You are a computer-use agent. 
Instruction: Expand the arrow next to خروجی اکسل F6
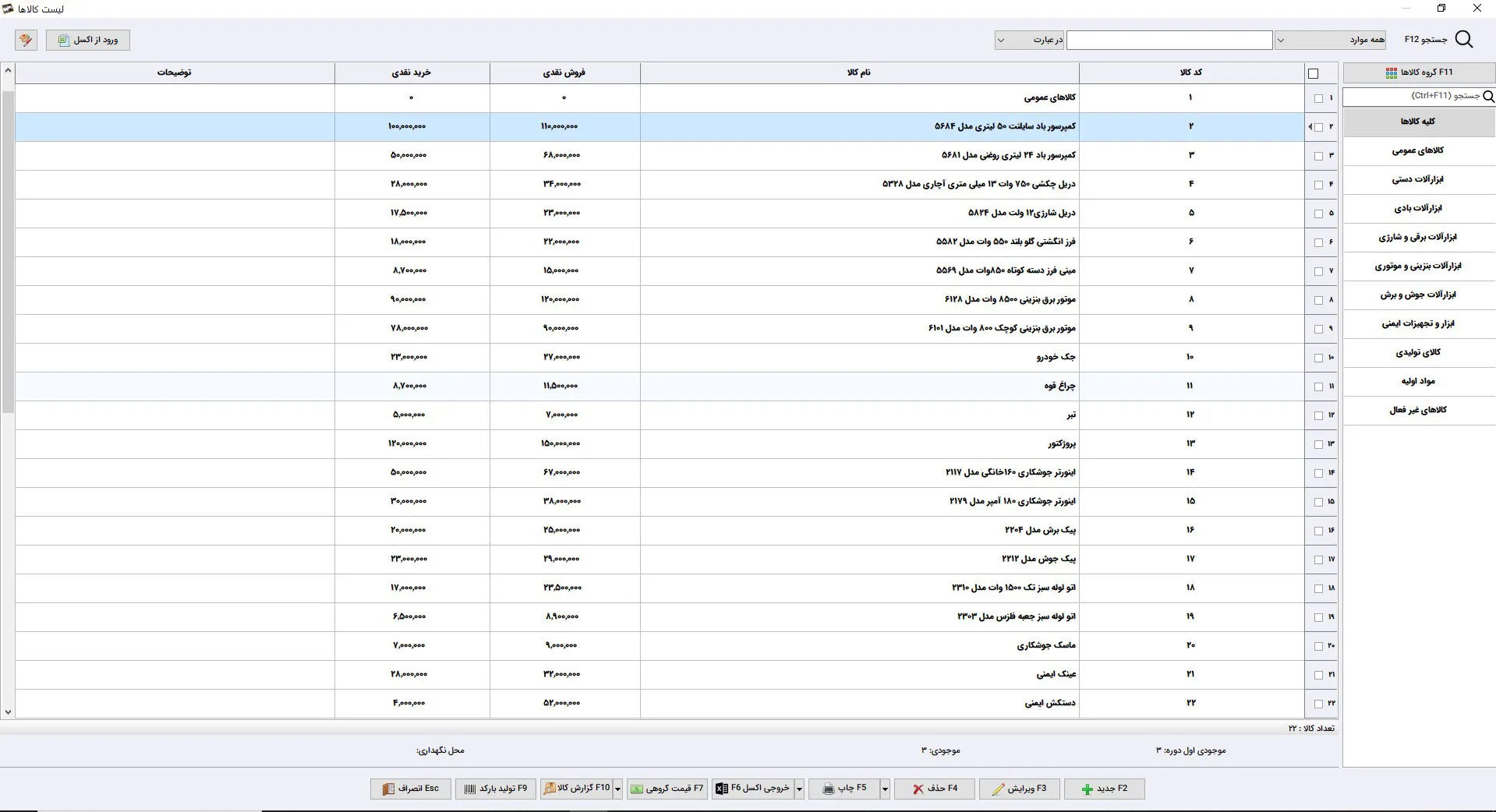pyautogui.click(x=799, y=789)
